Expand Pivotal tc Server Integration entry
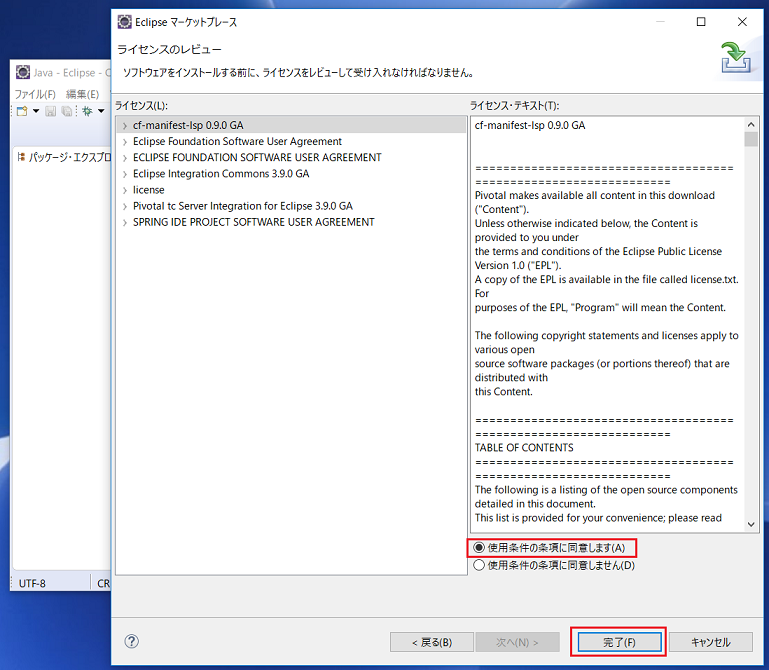The height and width of the screenshot is (670, 769). pos(125,206)
